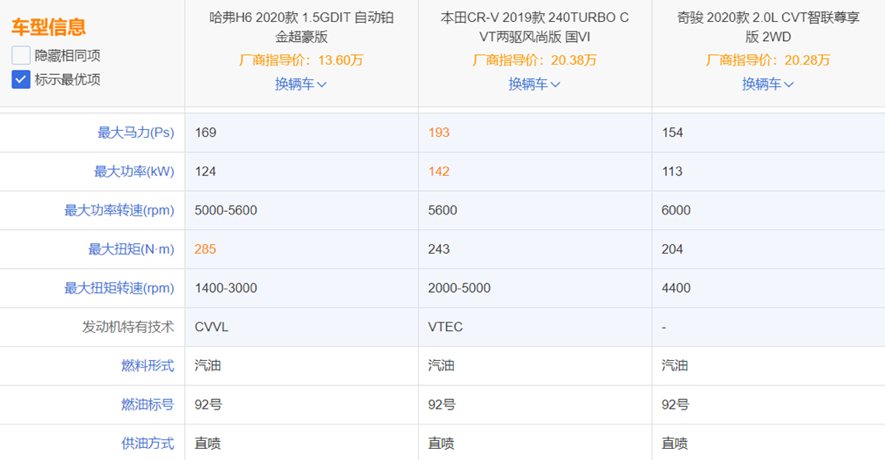885x460 pixels.
Task: Select power value 124
Action: click(x=205, y=172)
